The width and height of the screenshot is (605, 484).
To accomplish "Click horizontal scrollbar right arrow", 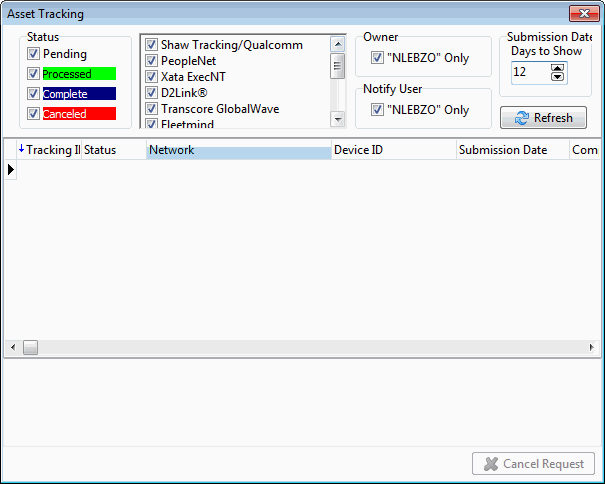I will coord(591,347).
